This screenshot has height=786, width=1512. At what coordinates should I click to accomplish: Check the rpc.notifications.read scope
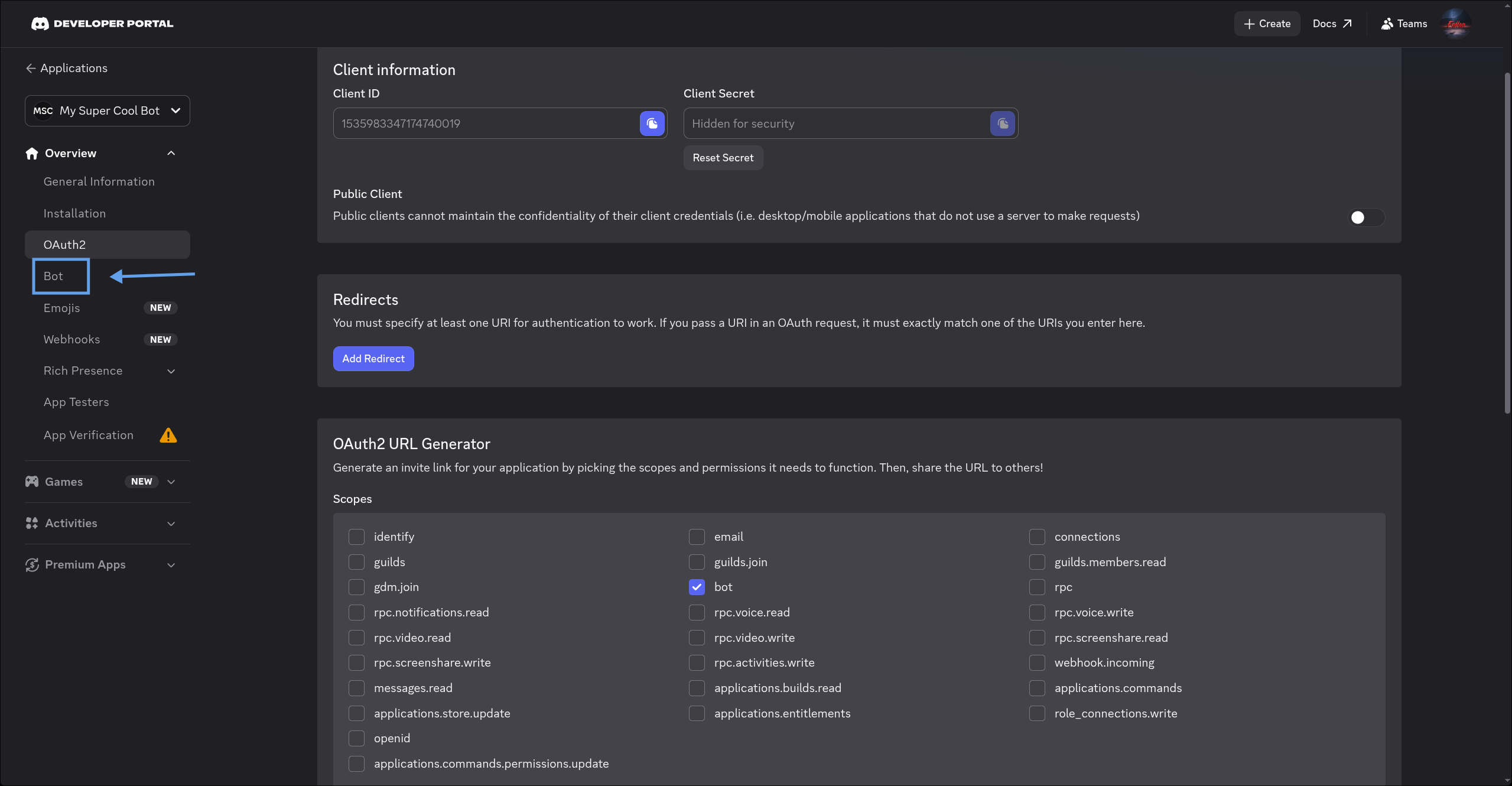click(356, 612)
